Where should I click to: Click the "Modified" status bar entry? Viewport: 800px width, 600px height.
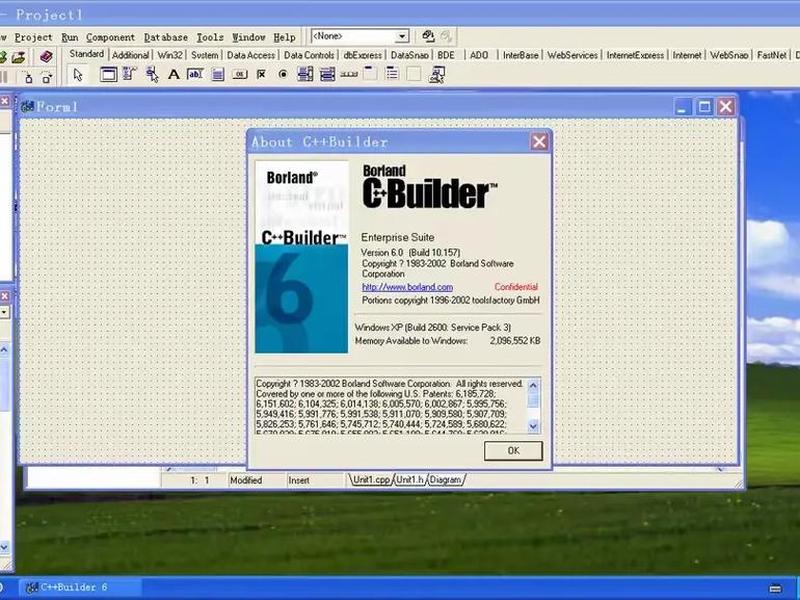(x=246, y=480)
